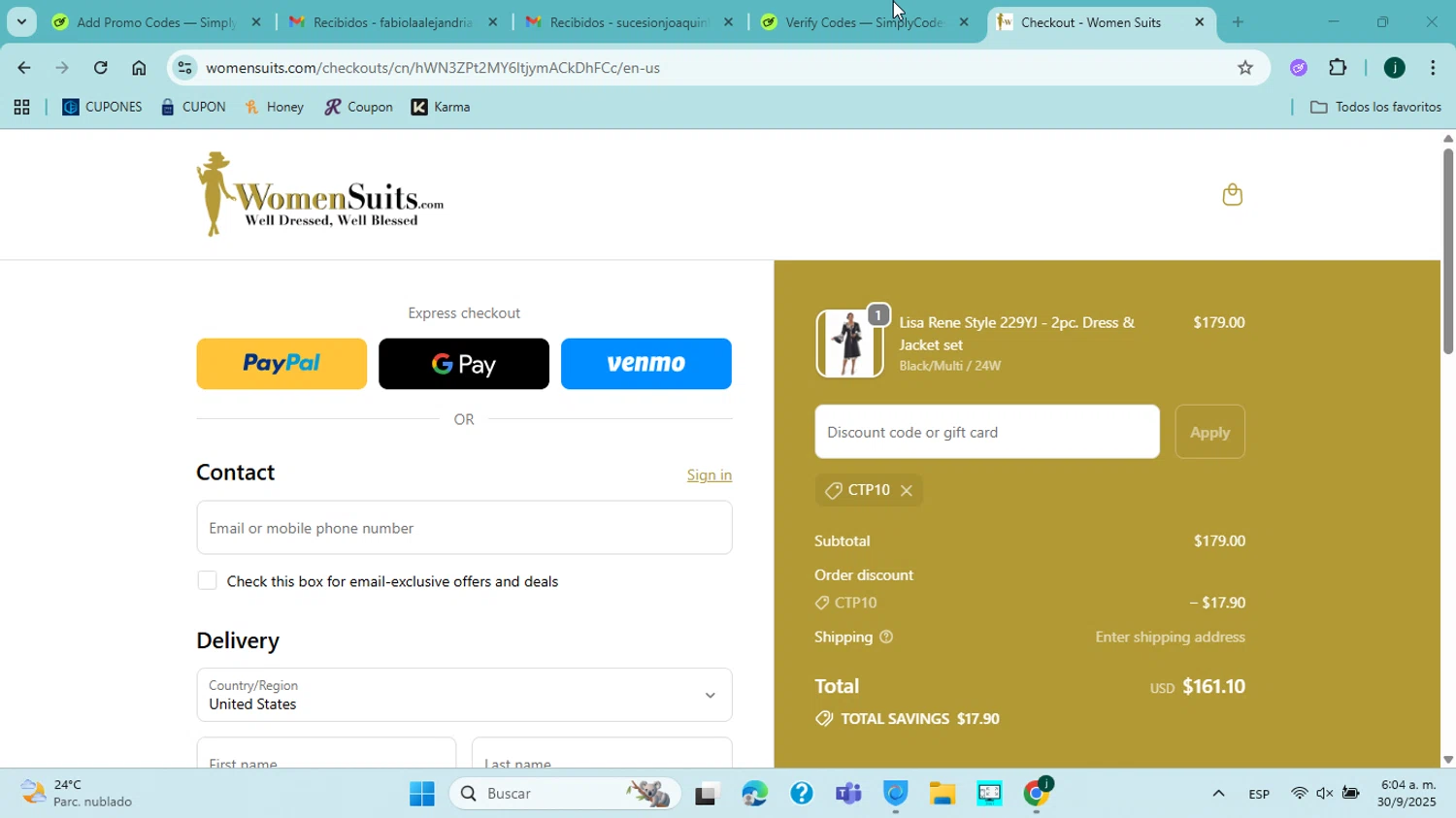Screen dimensions: 1456x818
Task: Switch to the Verify Codes SimplyCodes tab
Action: click(x=864, y=22)
